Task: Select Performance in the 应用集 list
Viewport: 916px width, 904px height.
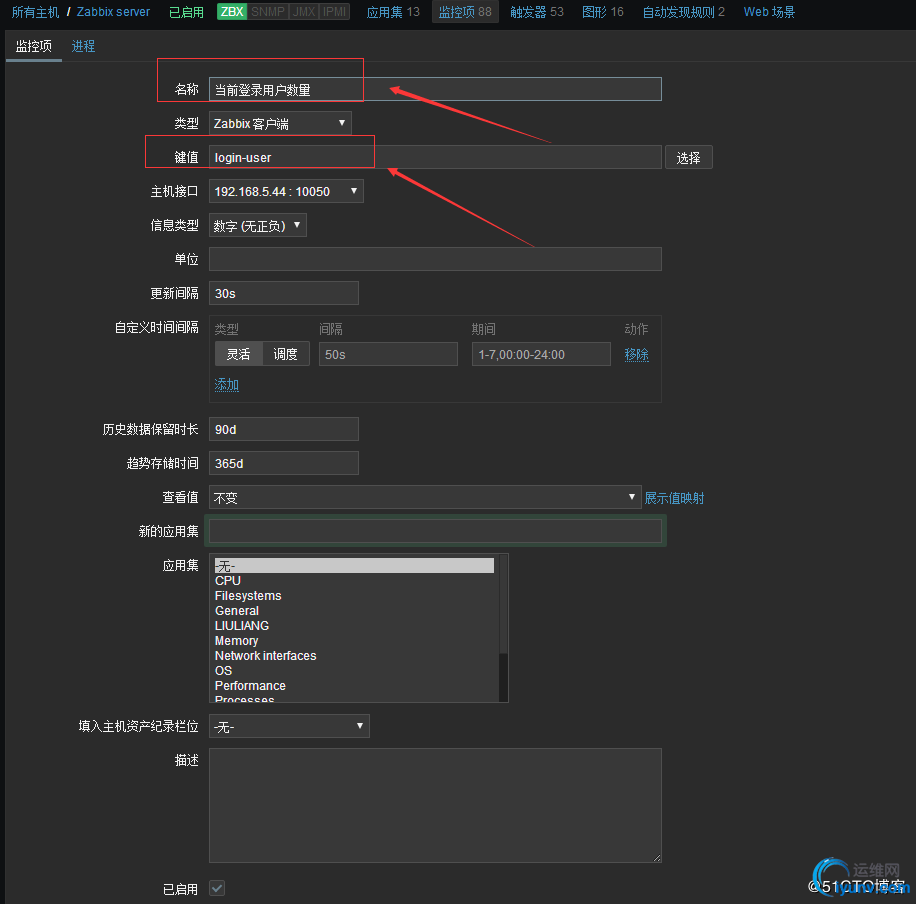Action: pyautogui.click(x=354, y=685)
